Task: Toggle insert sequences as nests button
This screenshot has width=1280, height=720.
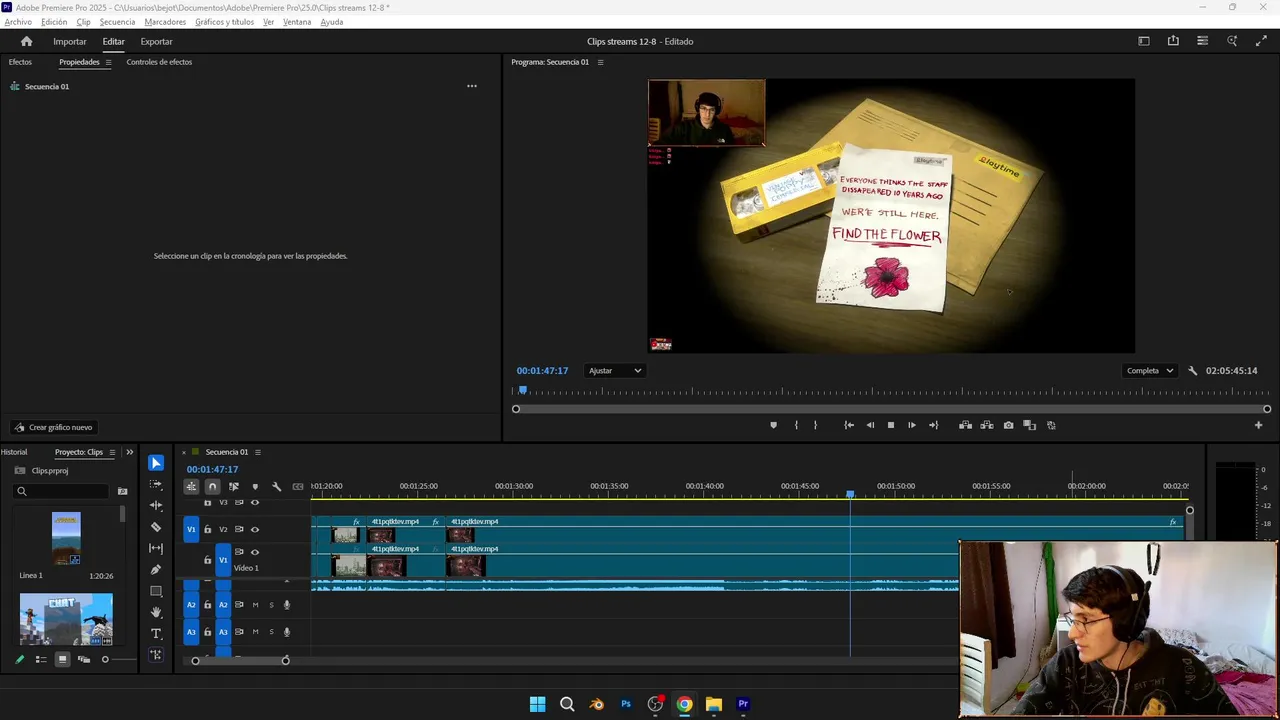Action: (x=191, y=486)
